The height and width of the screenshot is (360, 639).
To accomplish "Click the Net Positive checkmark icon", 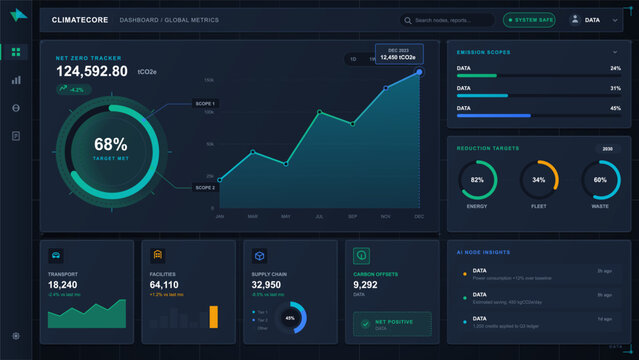I will click(365, 324).
